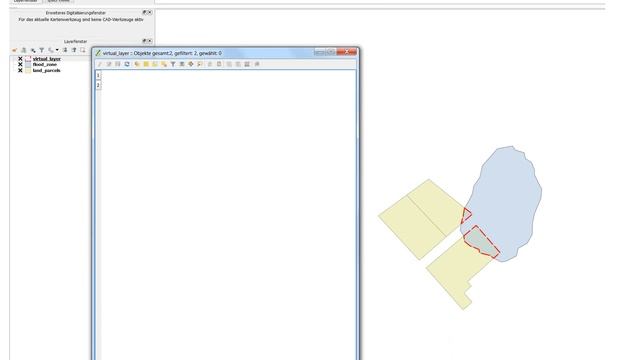The height and width of the screenshot is (360, 640).
Task: Select all features in attribute table
Action: [x=146, y=64]
